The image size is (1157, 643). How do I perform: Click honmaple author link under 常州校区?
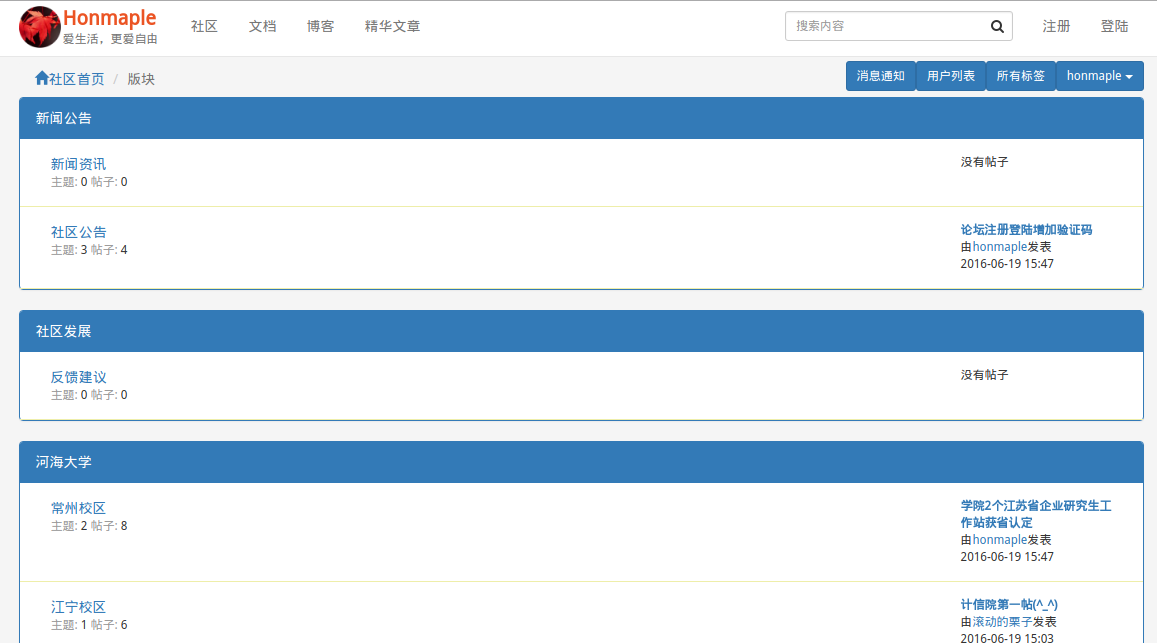999,540
